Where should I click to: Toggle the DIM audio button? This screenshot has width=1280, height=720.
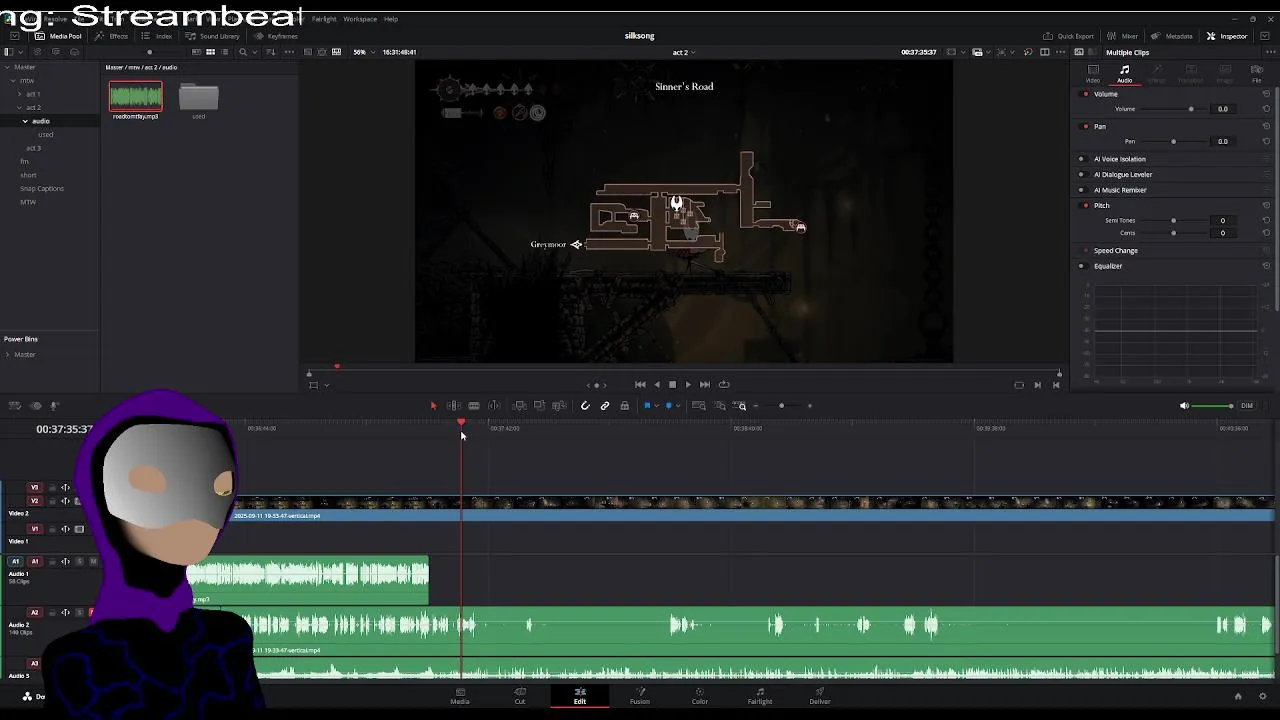tap(1246, 406)
